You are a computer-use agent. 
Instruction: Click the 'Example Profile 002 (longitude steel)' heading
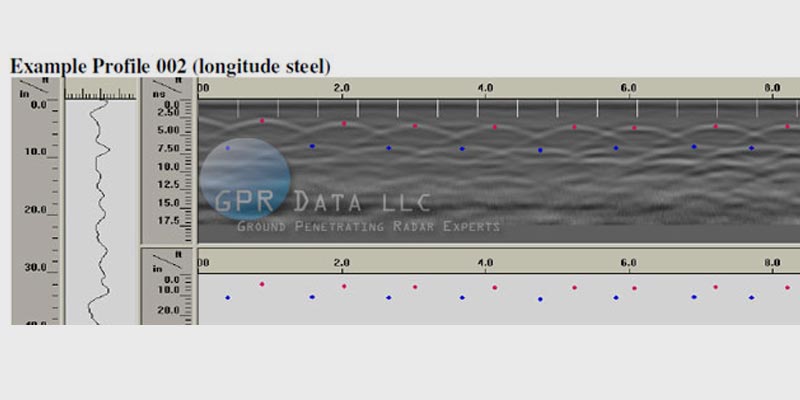170,66
